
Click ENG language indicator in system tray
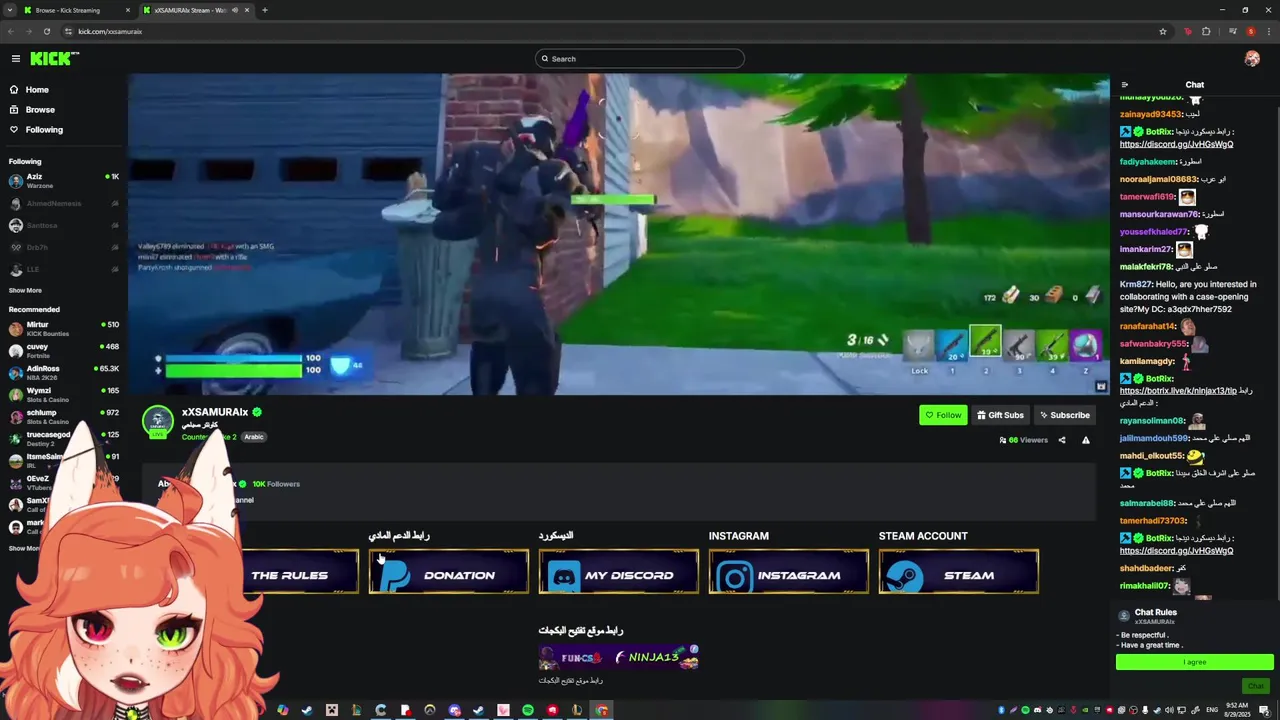coord(1212,710)
